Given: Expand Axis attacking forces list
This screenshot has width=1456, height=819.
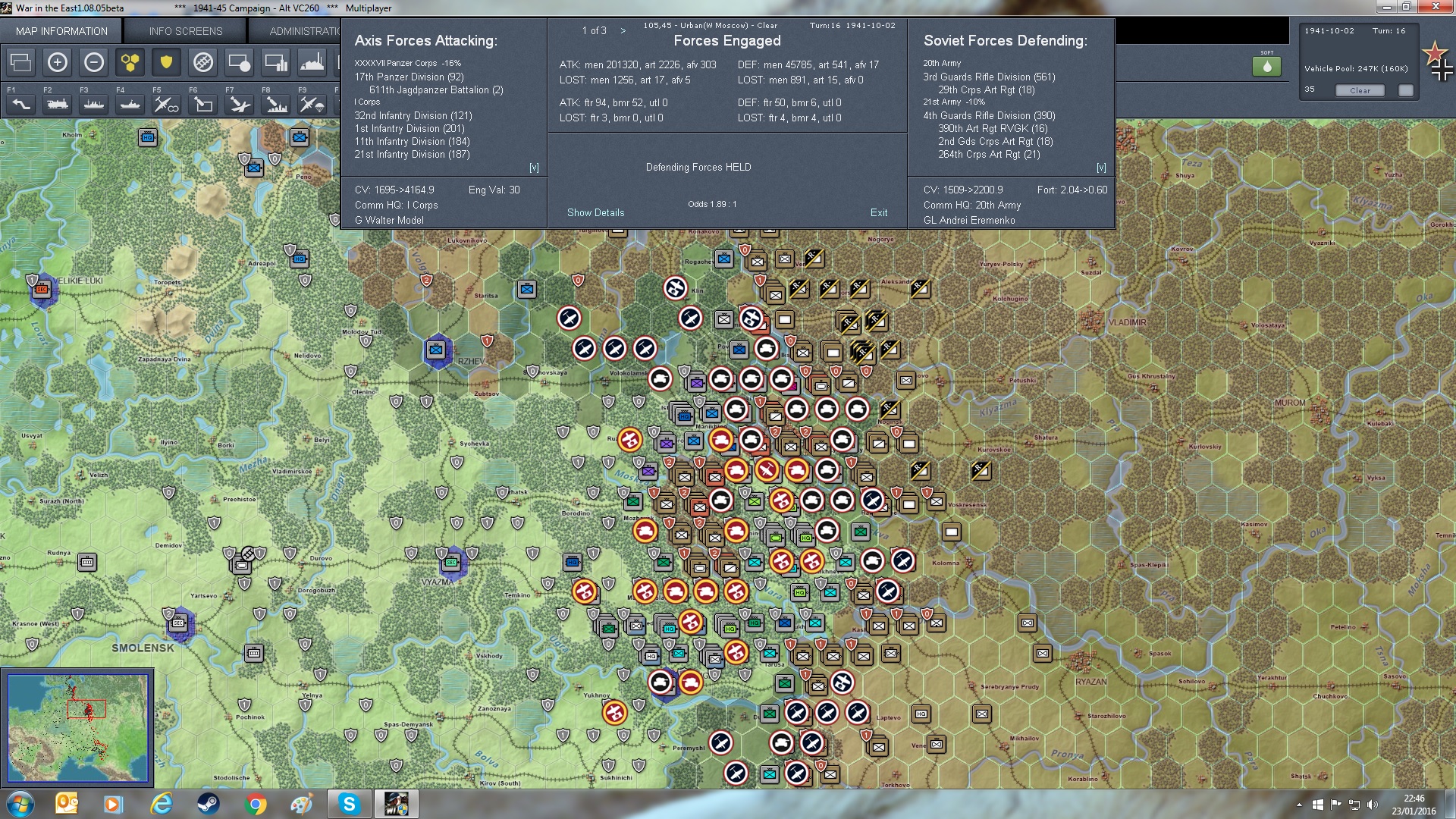Looking at the screenshot, I should pos(534,168).
